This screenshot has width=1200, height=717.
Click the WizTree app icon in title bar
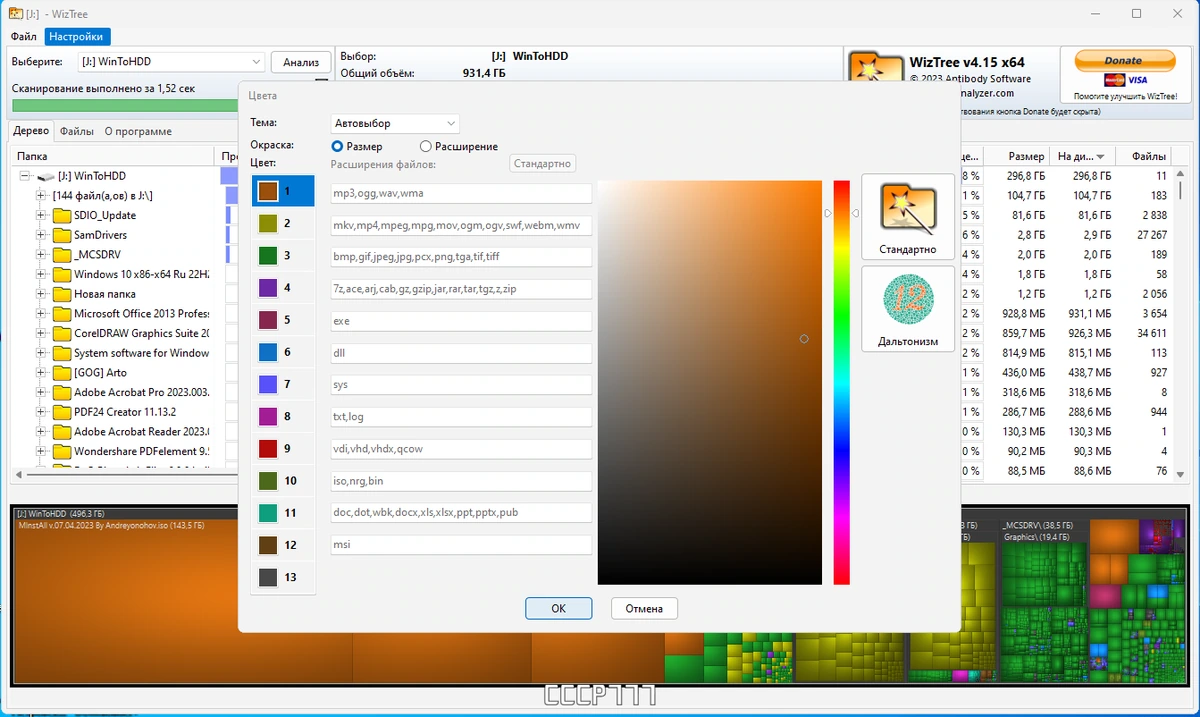16,13
